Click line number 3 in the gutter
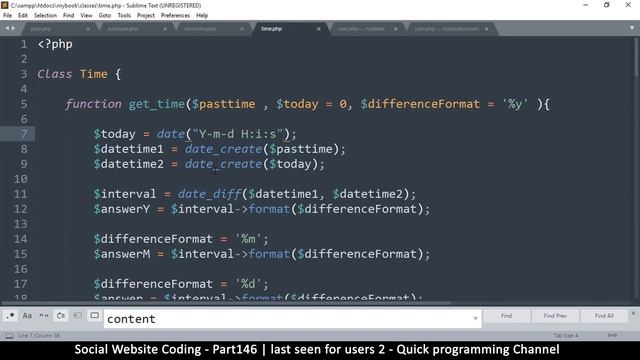This screenshot has height=360, width=640. coord(24,74)
